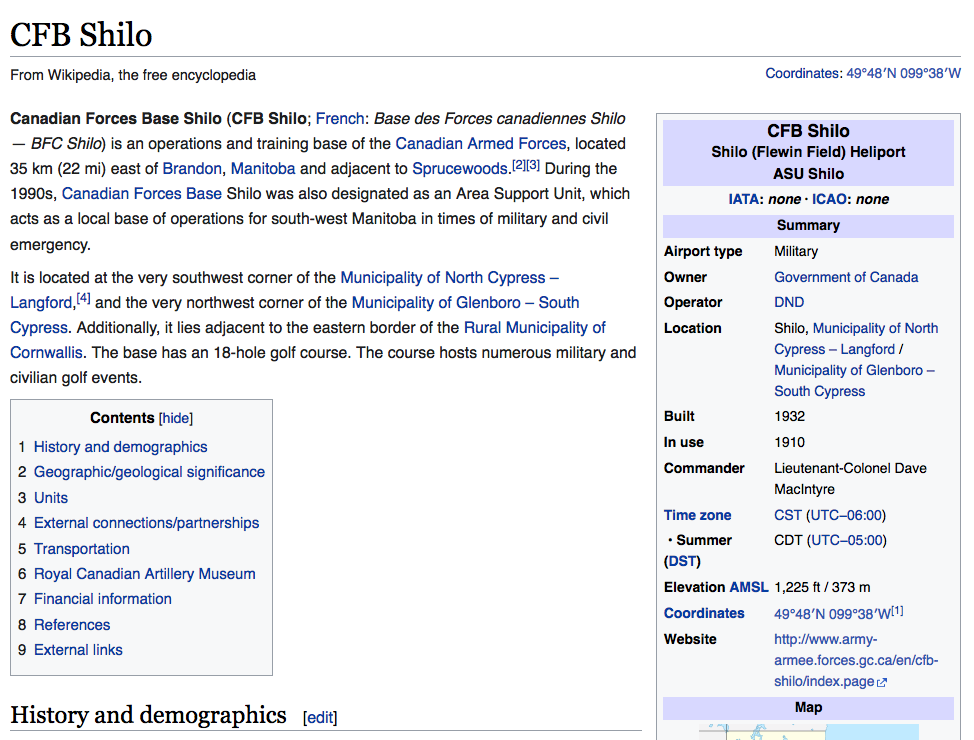
Task: Go to the Manitoba link
Action: click(263, 168)
